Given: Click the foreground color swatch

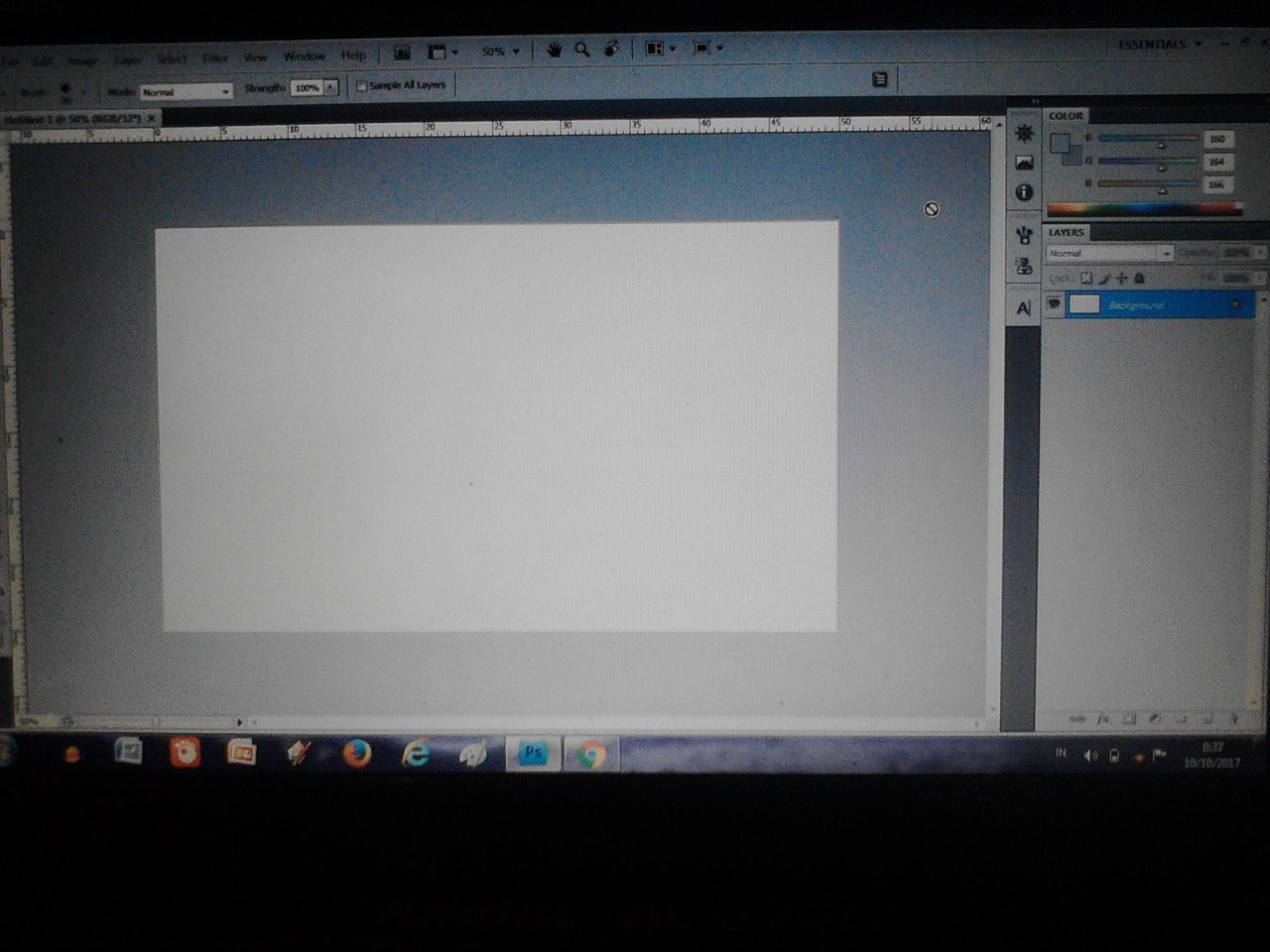Looking at the screenshot, I should [x=1060, y=143].
